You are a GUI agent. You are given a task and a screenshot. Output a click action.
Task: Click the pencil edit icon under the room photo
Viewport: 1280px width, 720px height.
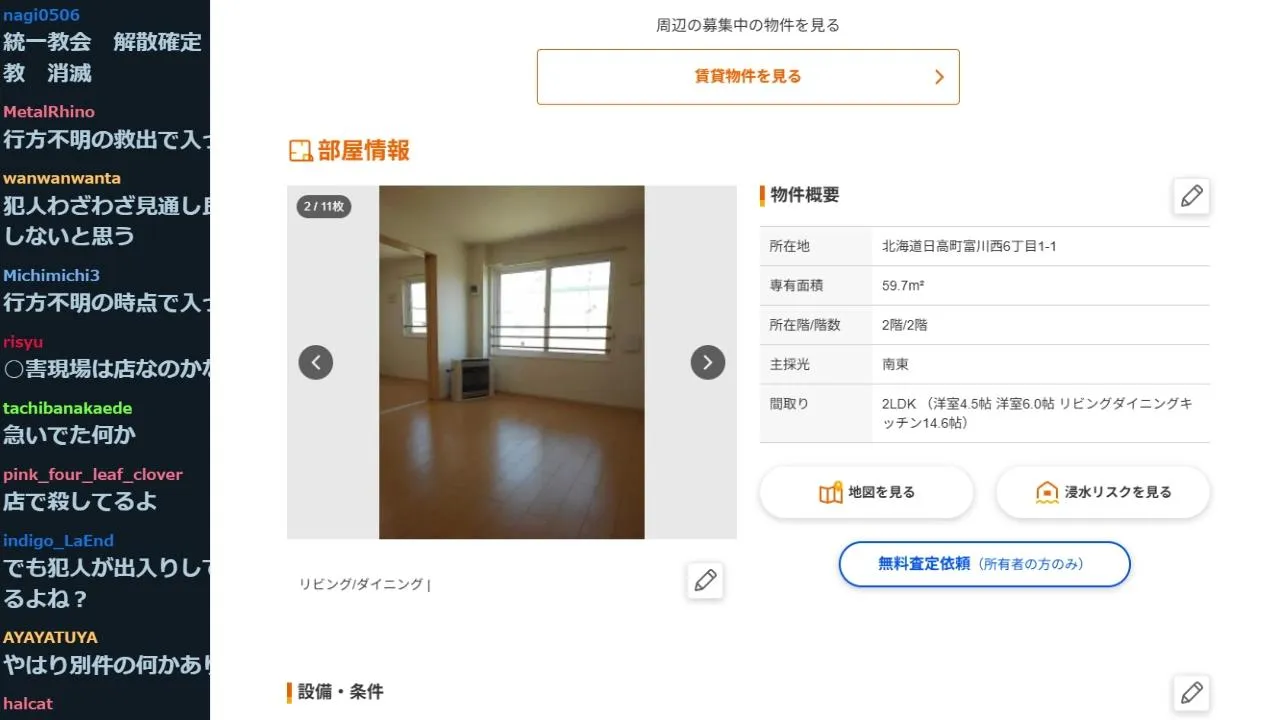(705, 581)
